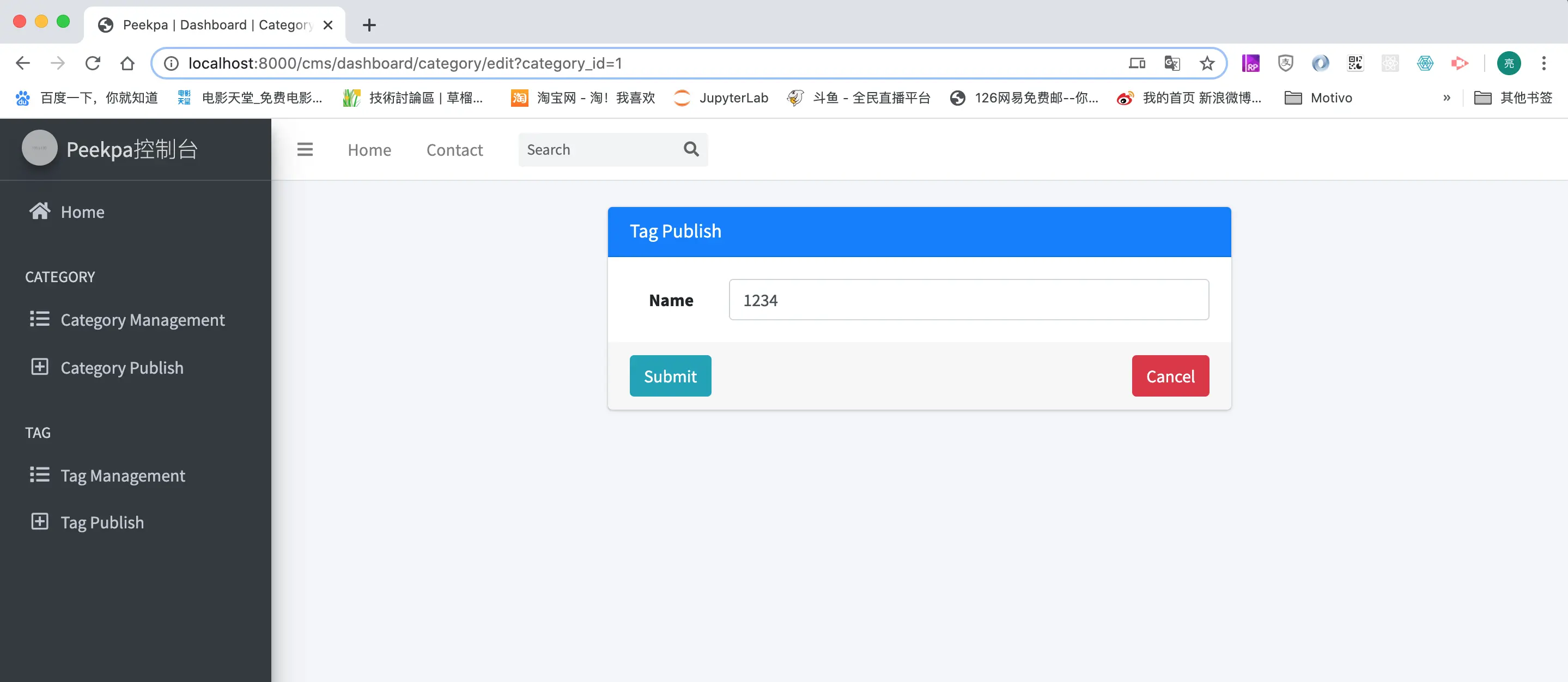Expand the hidden bookmarks chevron
This screenshot has width=1568, height=682.
pyautogui.click(x=1447, y=98)
